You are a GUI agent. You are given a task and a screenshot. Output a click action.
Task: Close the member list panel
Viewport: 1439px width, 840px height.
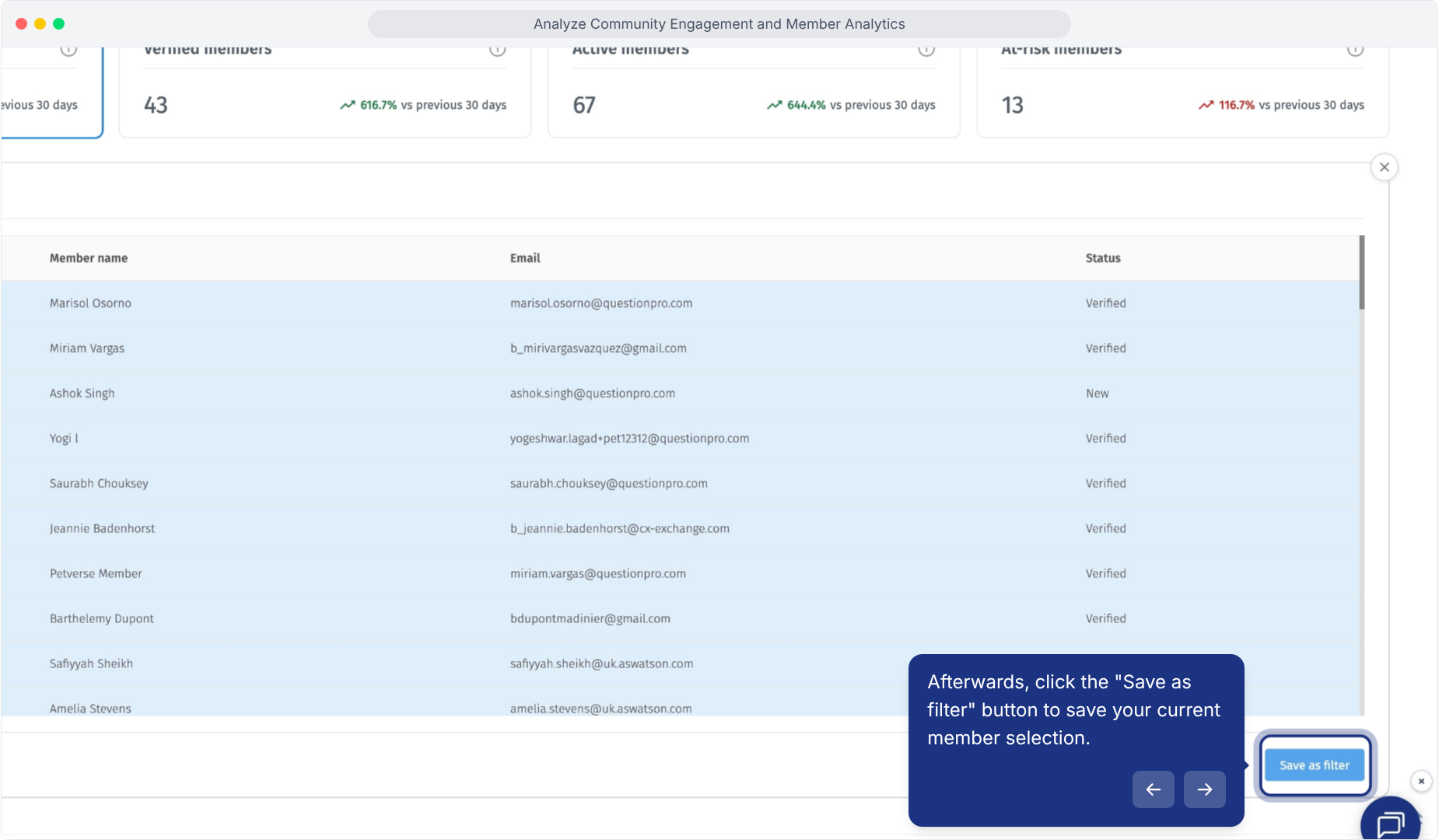coord(1384,167)
